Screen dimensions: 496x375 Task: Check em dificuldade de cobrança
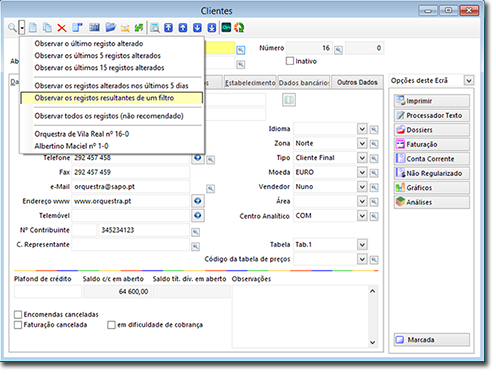point(111,325)
